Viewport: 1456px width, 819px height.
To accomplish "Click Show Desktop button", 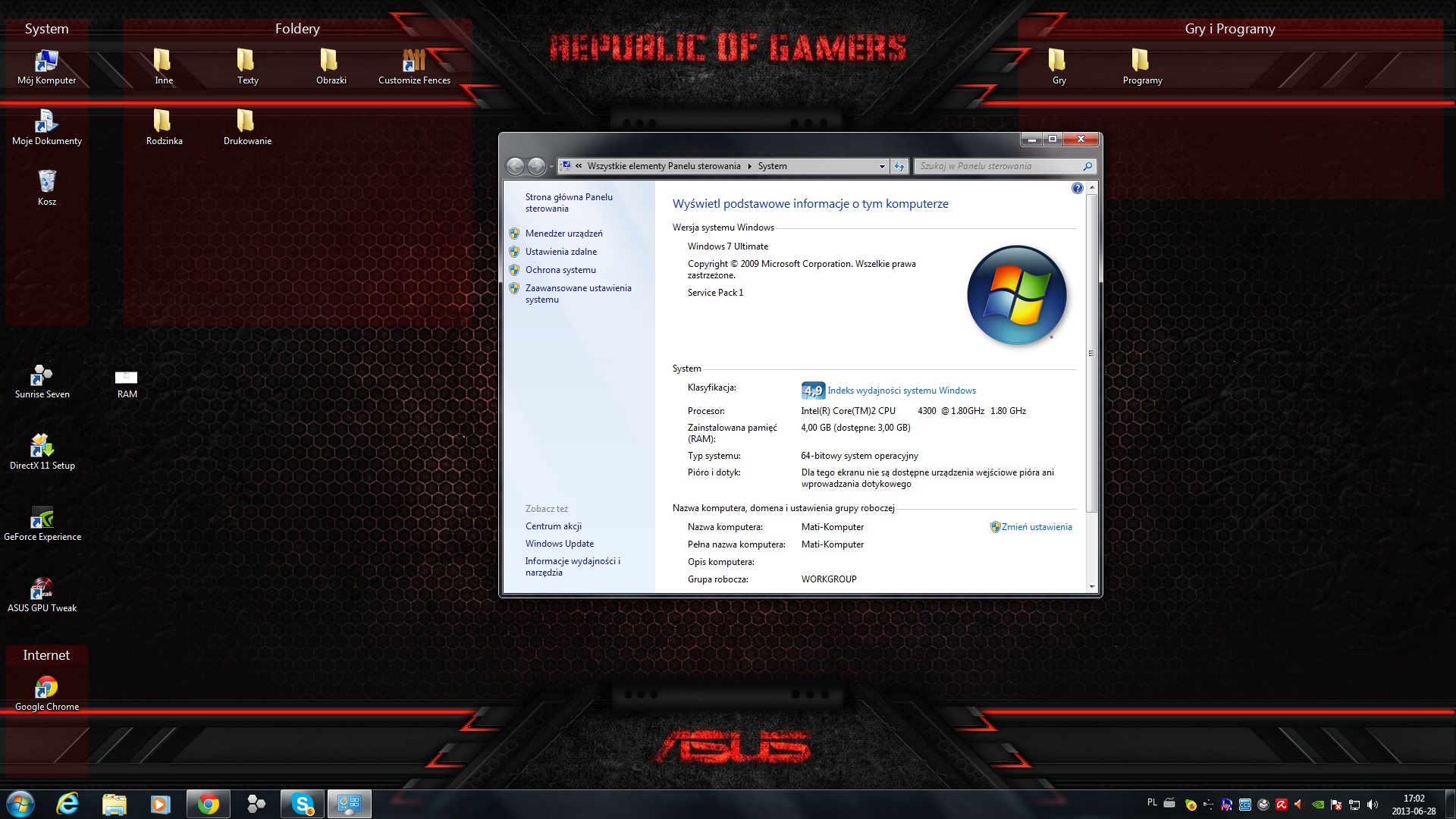I will 1450,804.
